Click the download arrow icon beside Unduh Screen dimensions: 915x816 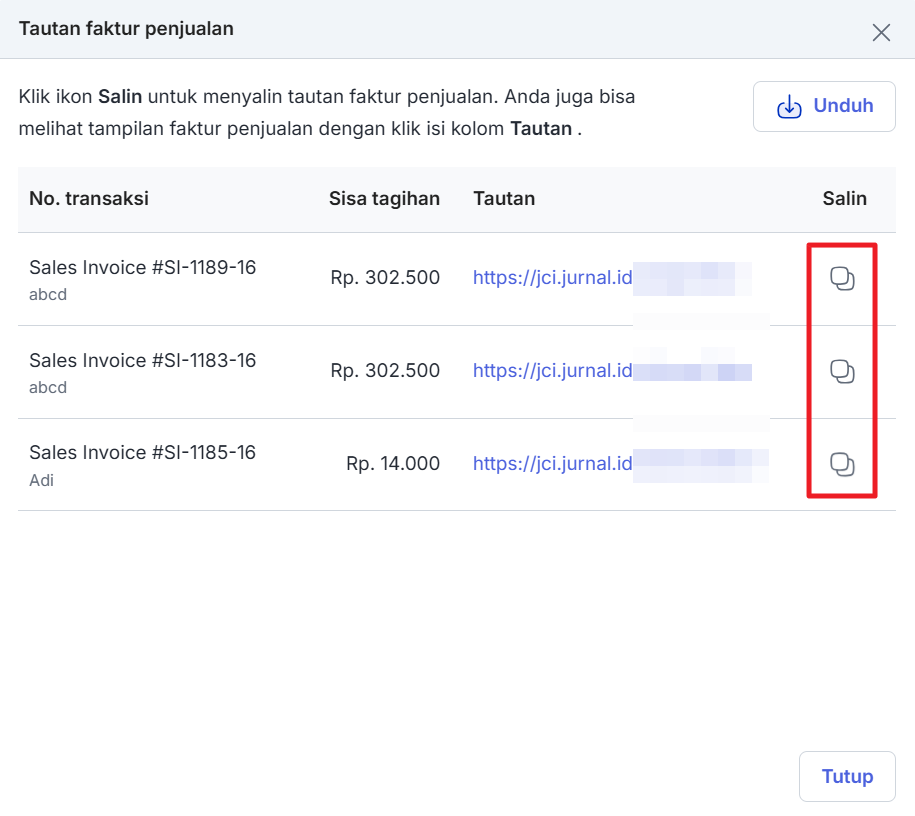point(789,107)
